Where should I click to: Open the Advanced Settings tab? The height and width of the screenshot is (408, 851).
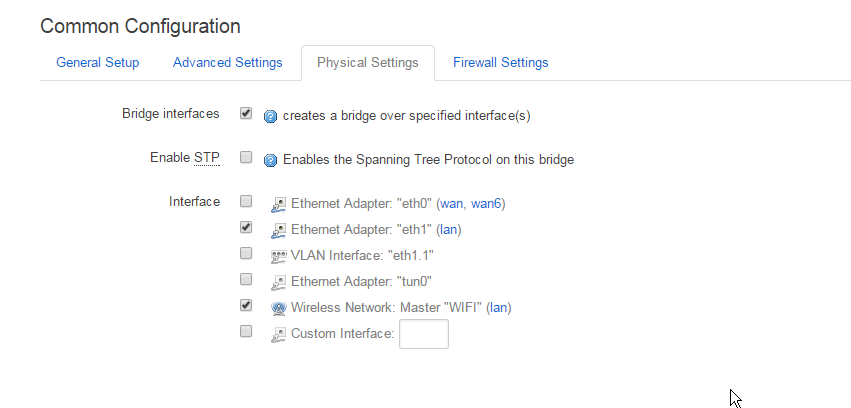coord(227,62)
